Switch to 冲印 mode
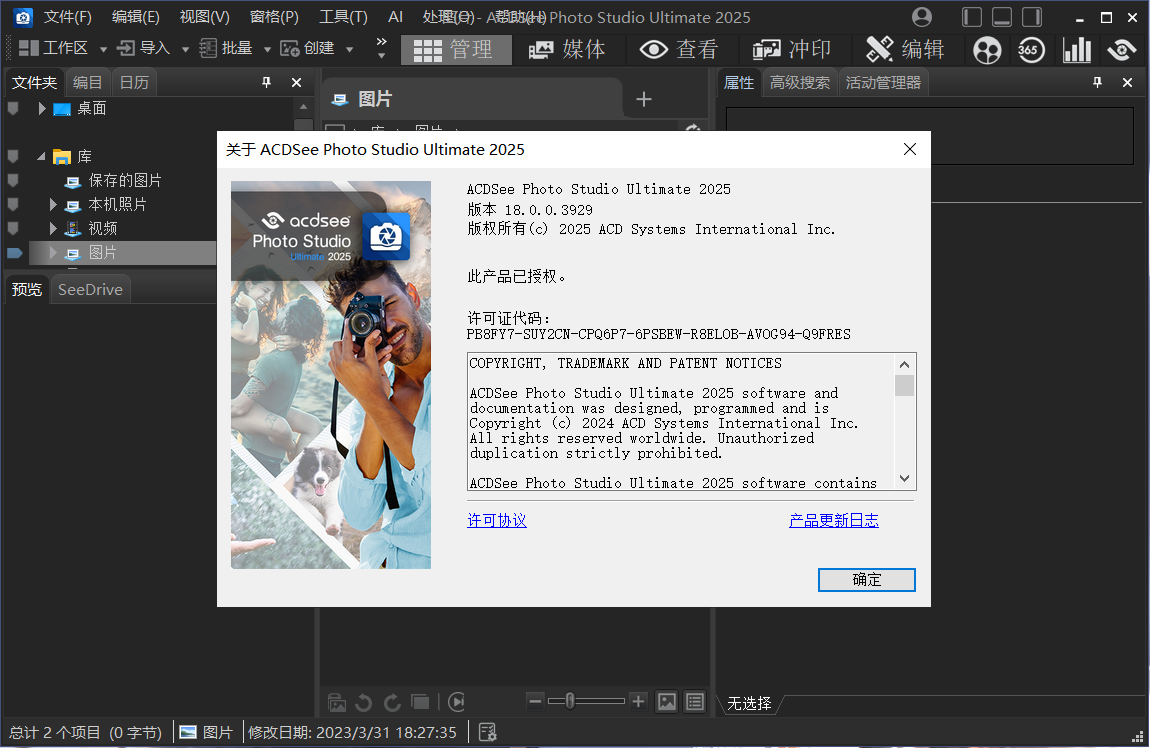This screenshot has height=748, width=1150. pos(792,50)
